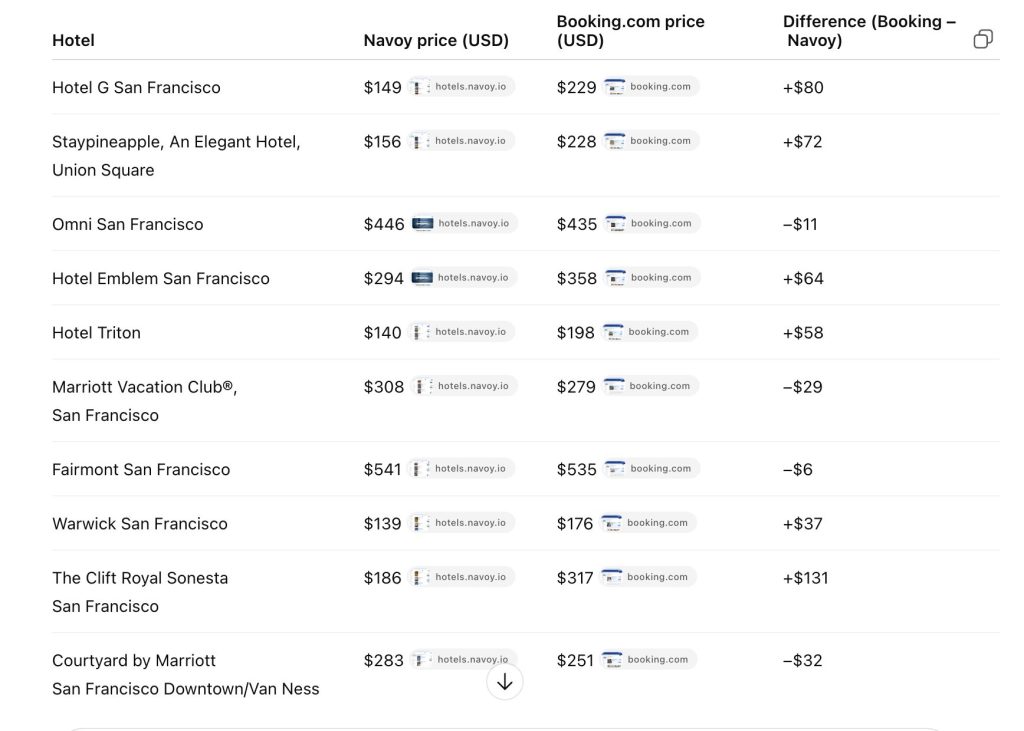
Task: Click the scroll-down arrow button
Action: pyautogui.click(x=504, y=682)
